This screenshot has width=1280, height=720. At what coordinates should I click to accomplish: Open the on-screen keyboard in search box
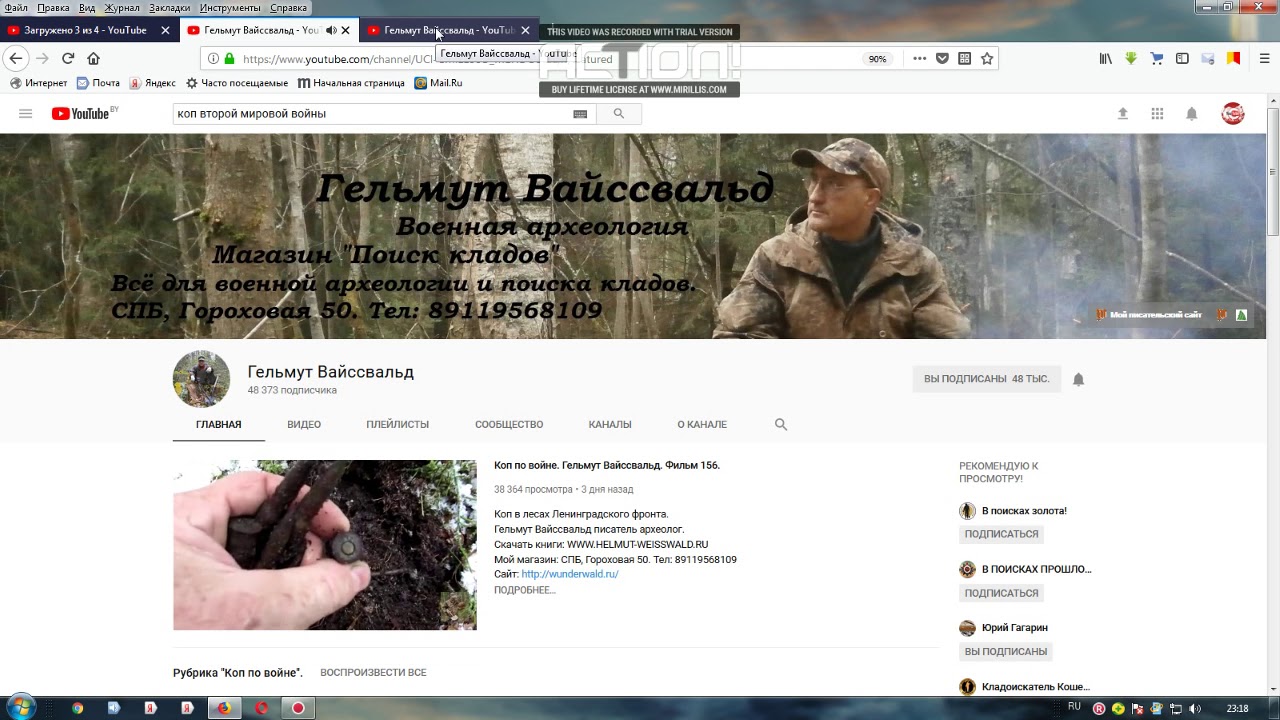[x=580, y=114]
